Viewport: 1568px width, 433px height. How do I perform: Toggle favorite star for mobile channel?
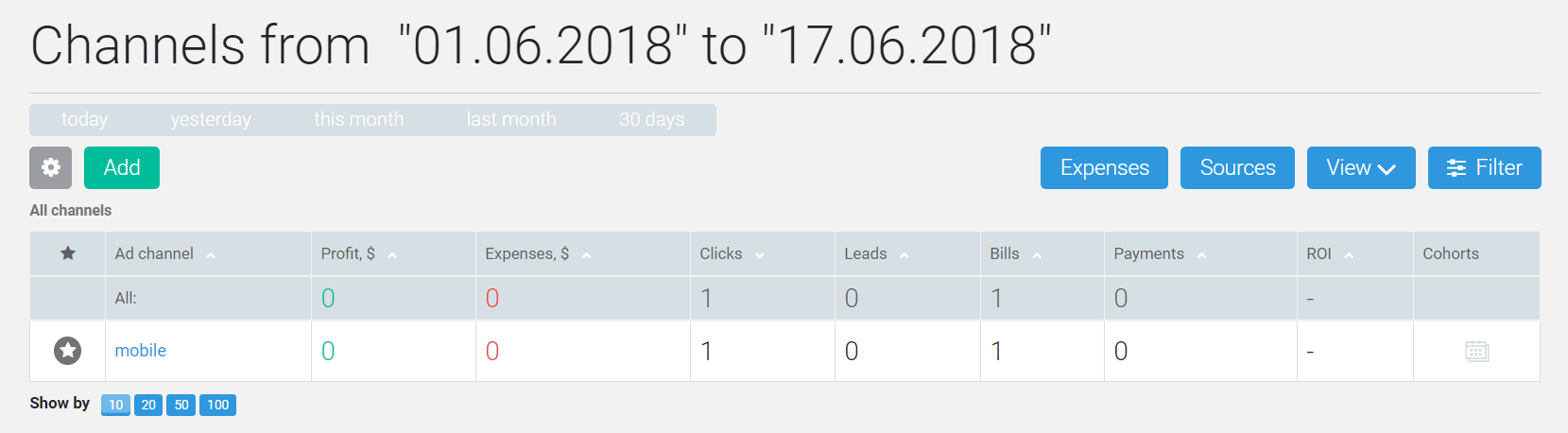click(68, 351)
